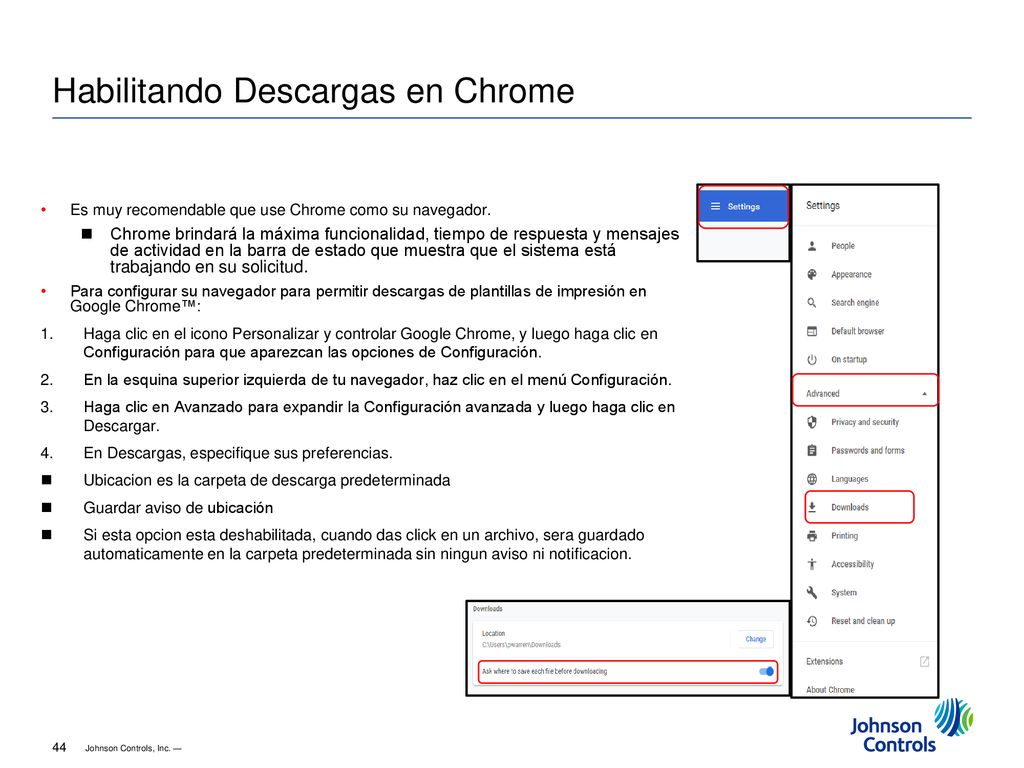Click the slide title Habilitando Descargas en Chrome
This screenshot has height=768, width=1024.
click(313, 91)
